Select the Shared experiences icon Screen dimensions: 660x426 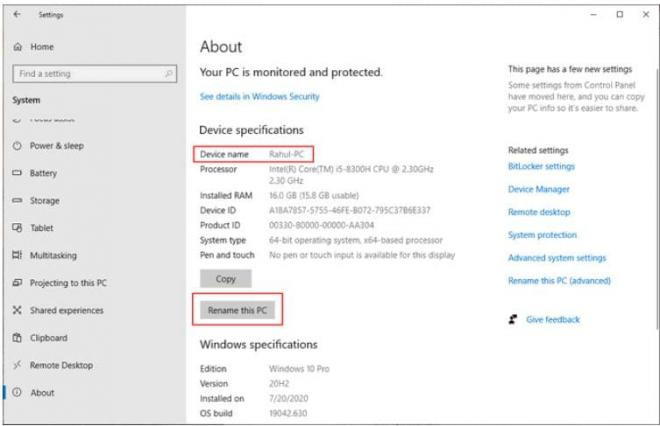click(17, 310)
